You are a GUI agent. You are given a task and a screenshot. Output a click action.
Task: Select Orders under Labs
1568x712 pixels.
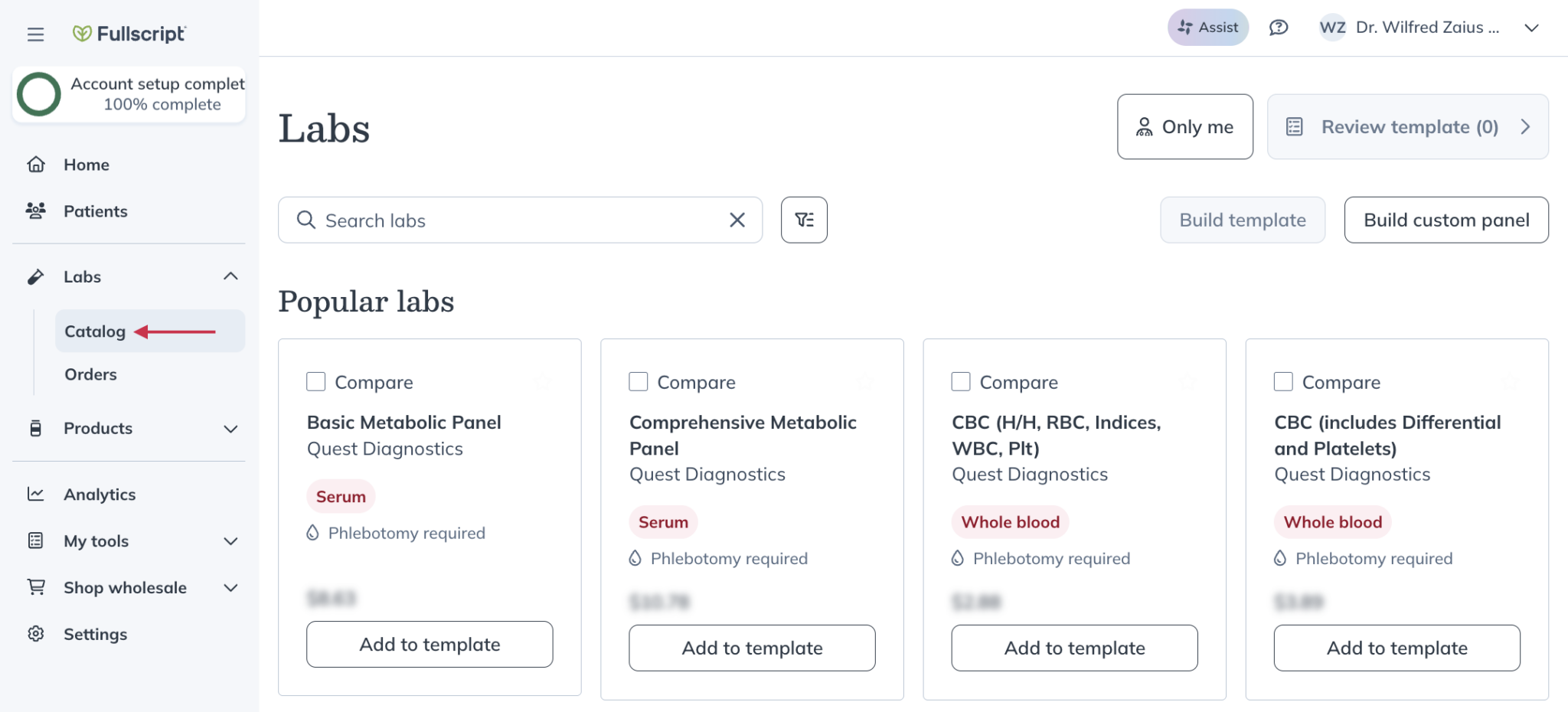point(90,374)
